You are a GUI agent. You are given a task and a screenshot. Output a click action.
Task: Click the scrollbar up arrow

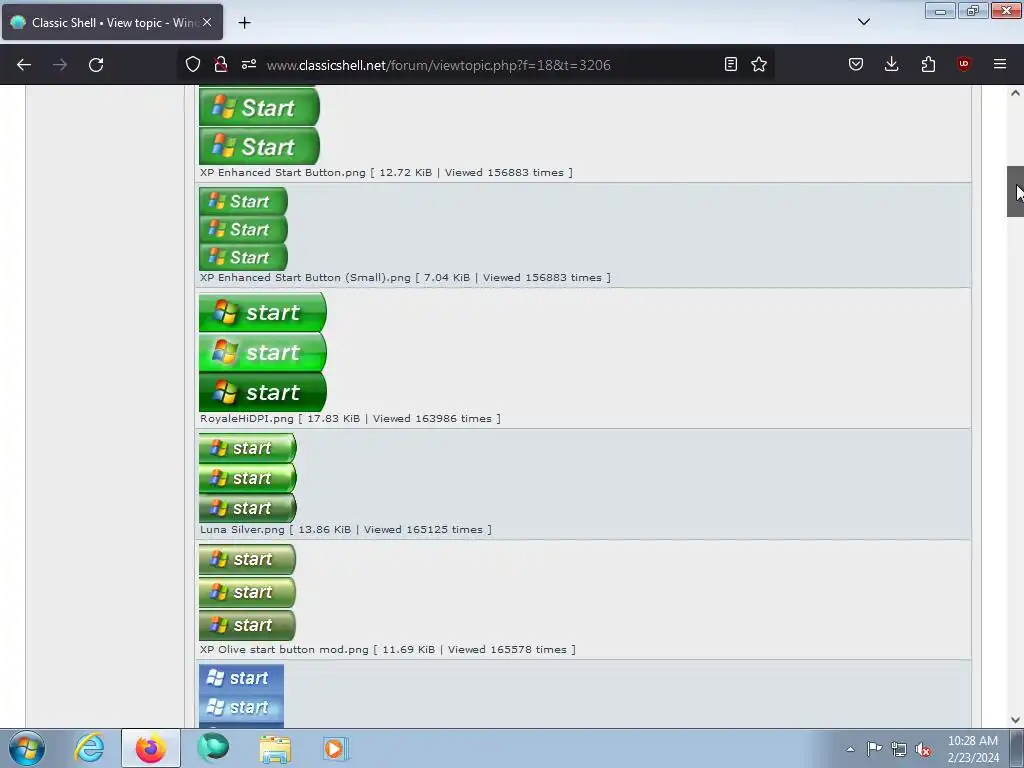tap(1016, 93)
